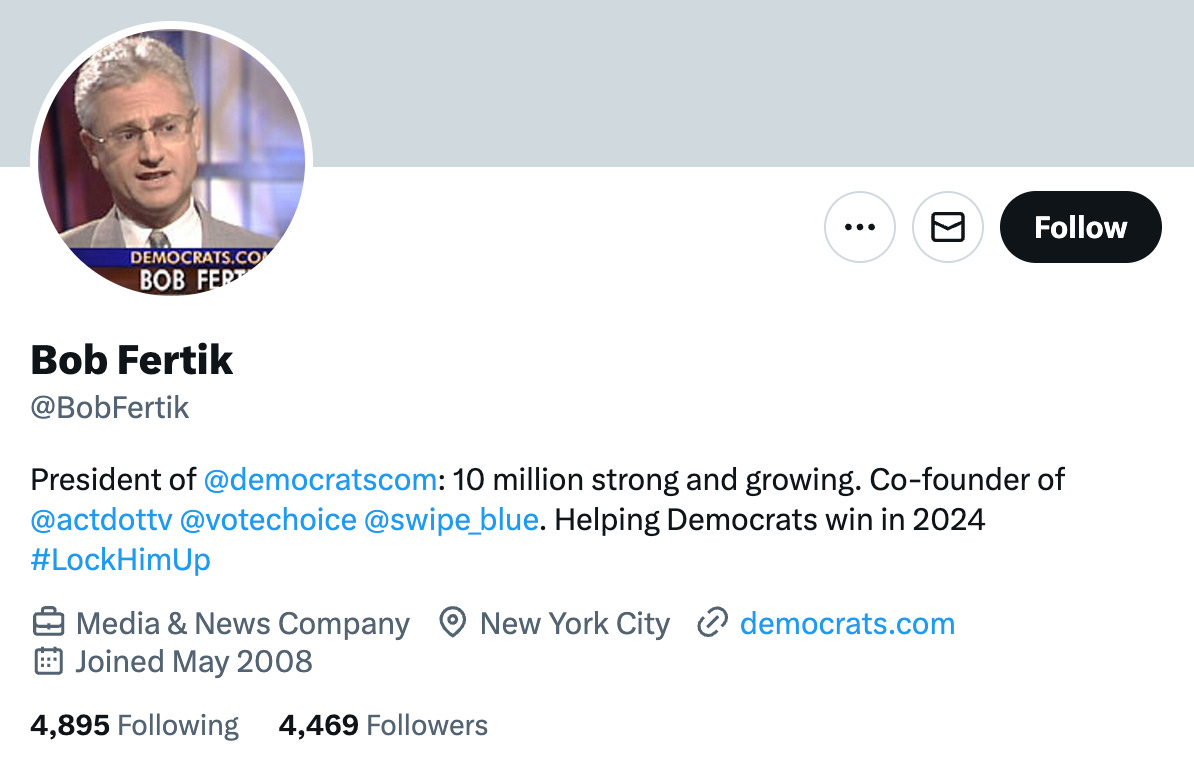Click the location pin icon

click(453, 623)
